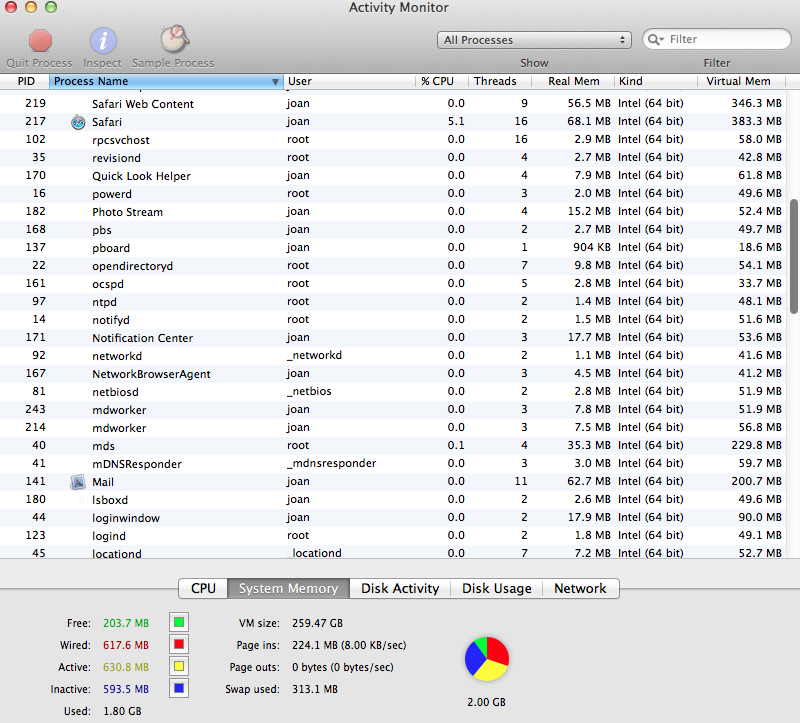
Task: Click the 259.47 GB VM size value
Action: tap(317, 623)
